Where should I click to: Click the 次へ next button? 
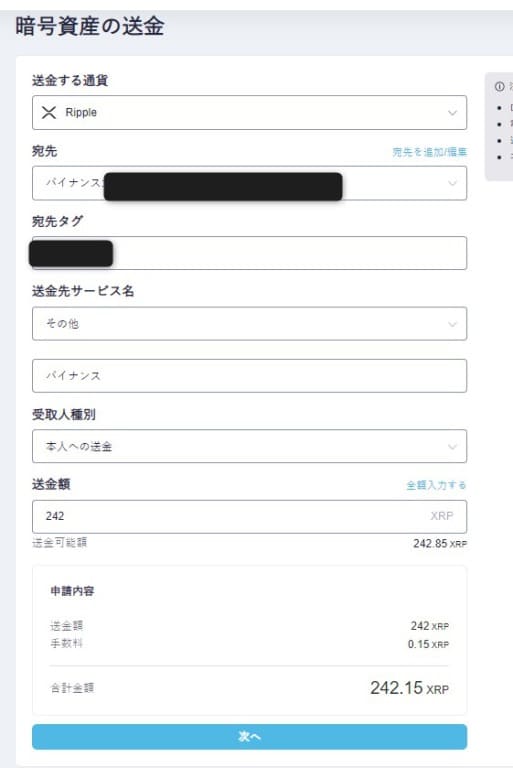pos(249,737)
